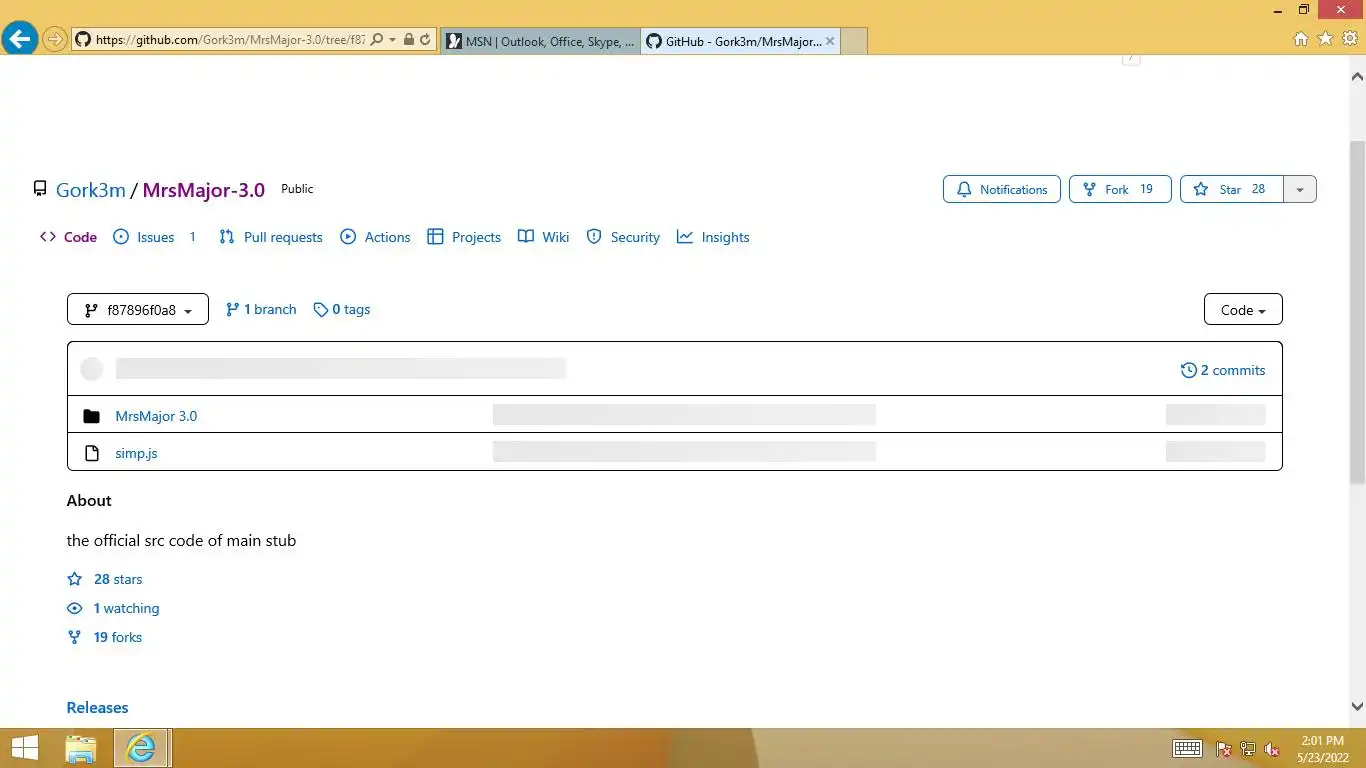
Task: Close the GitHub browser tab
Action: [x=830, y=41]
